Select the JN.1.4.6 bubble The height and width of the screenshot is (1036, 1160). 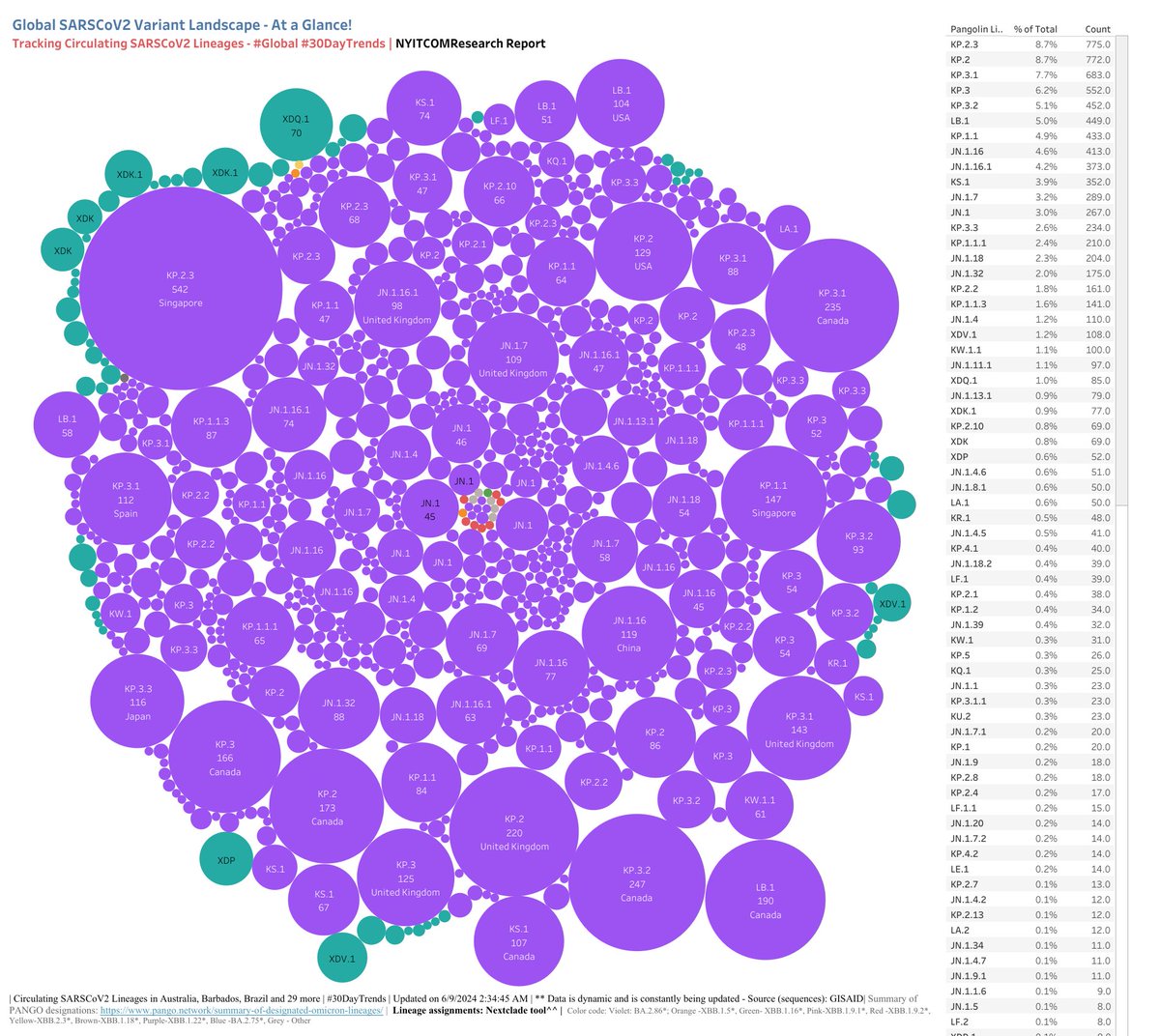[600, 466]
